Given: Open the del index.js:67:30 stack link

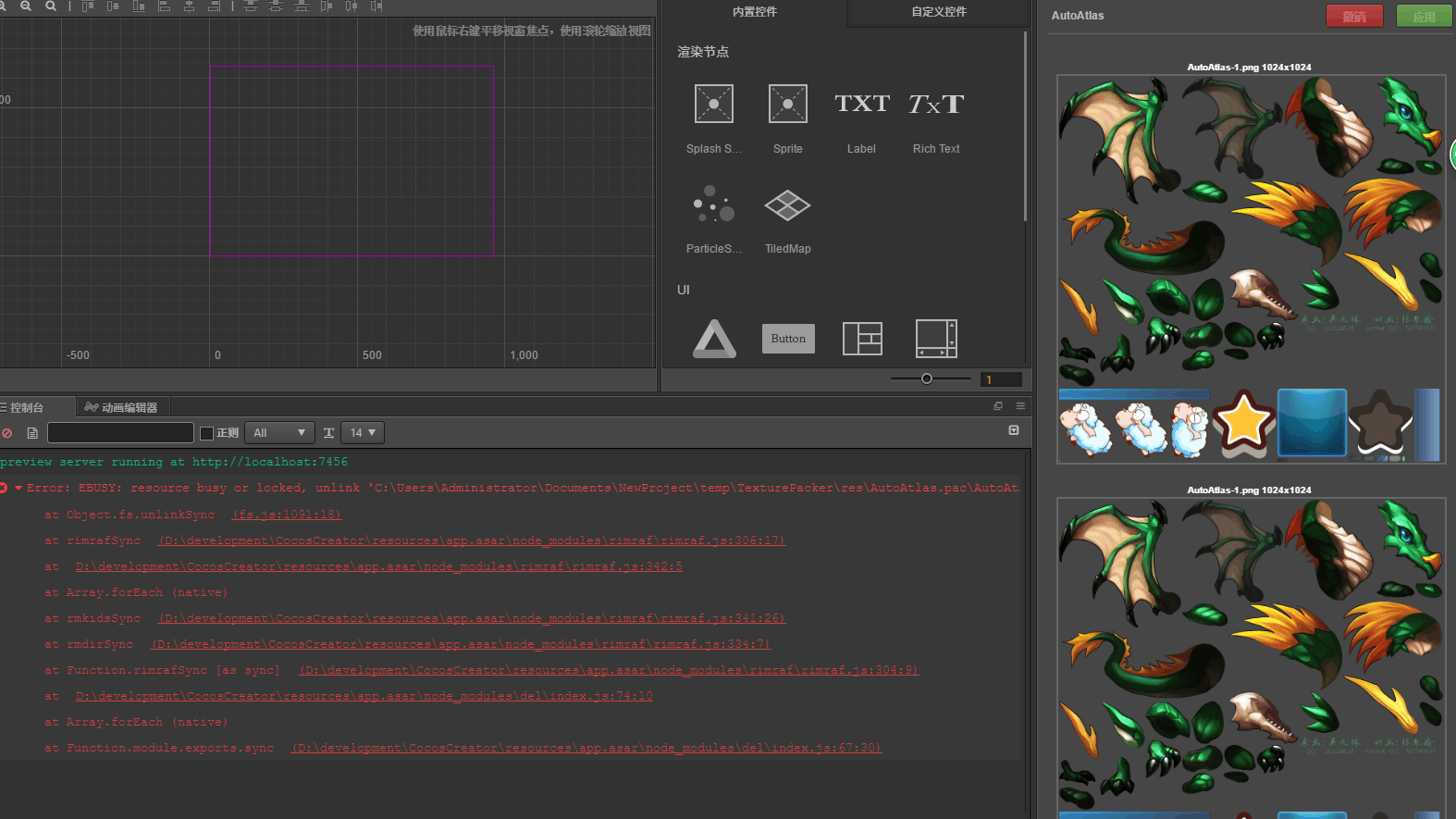Looking at the screenshot, I should (586, 748).
